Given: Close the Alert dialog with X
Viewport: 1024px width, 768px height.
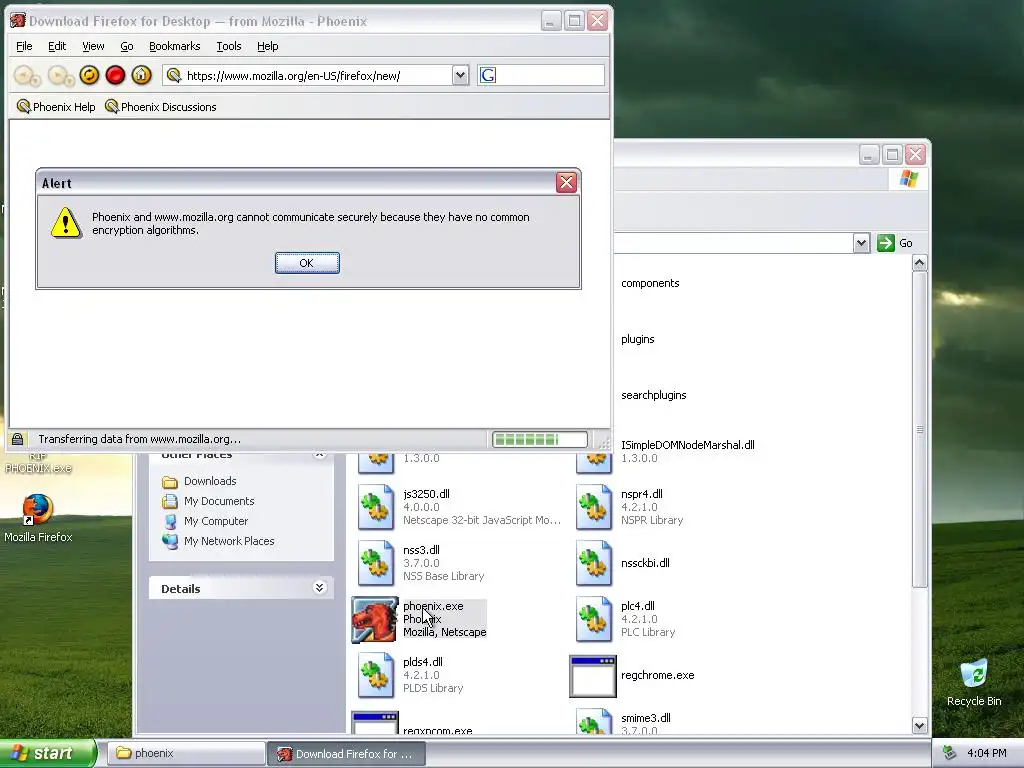Looking at the screenshot, I should (566, 183).
